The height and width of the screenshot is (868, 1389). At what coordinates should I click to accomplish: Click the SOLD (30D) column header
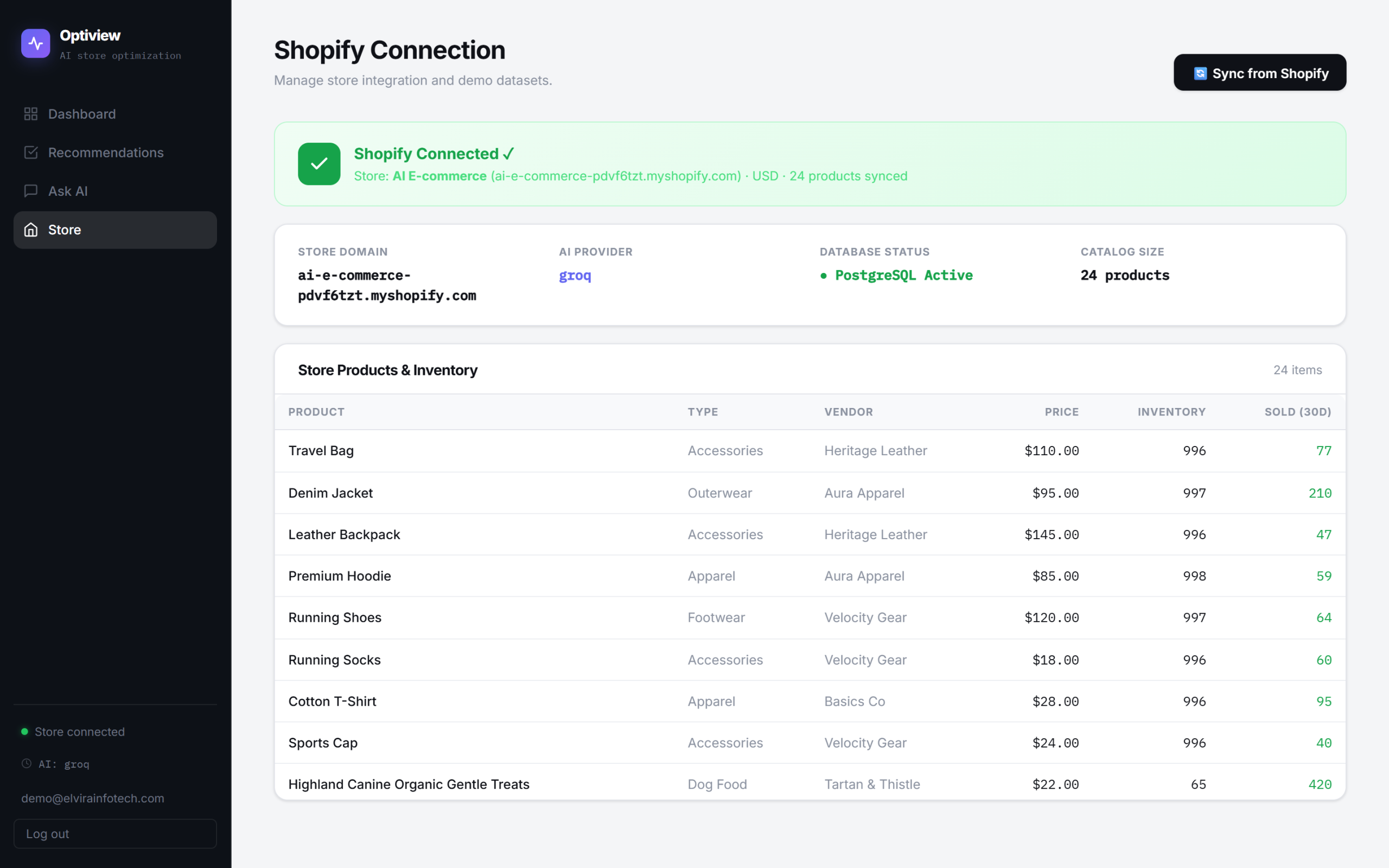click(x=1298, y=412)
